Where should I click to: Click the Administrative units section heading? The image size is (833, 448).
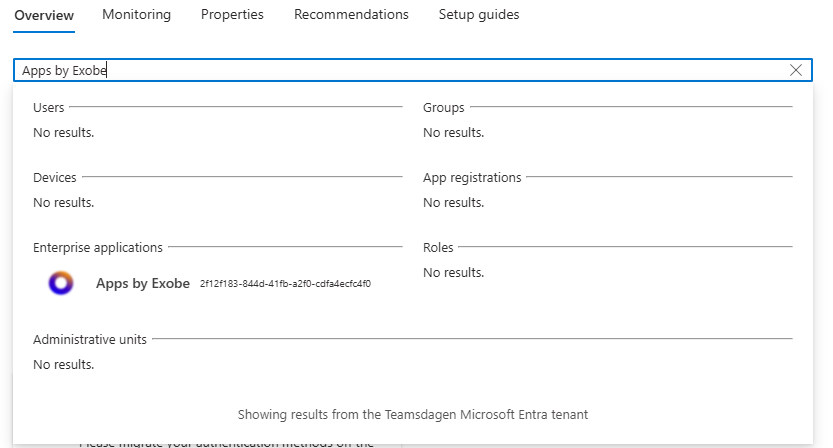(90, 340)
